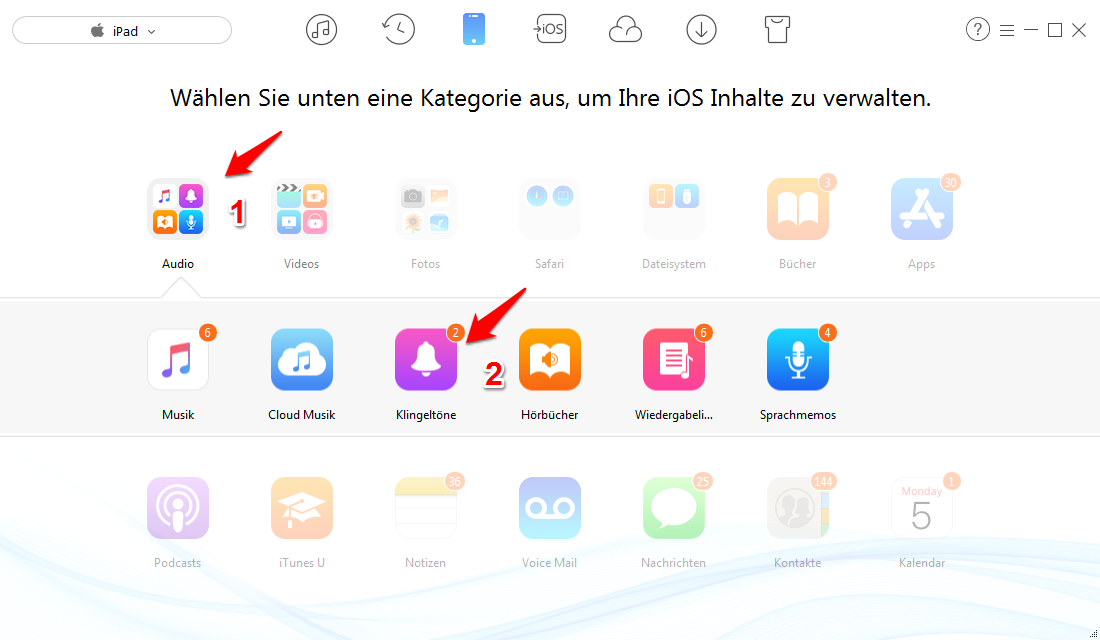Open the Klingeltöne bell icon
Image resolution: width=1100 pixels, height=640 pixels.
click(426, 359)
